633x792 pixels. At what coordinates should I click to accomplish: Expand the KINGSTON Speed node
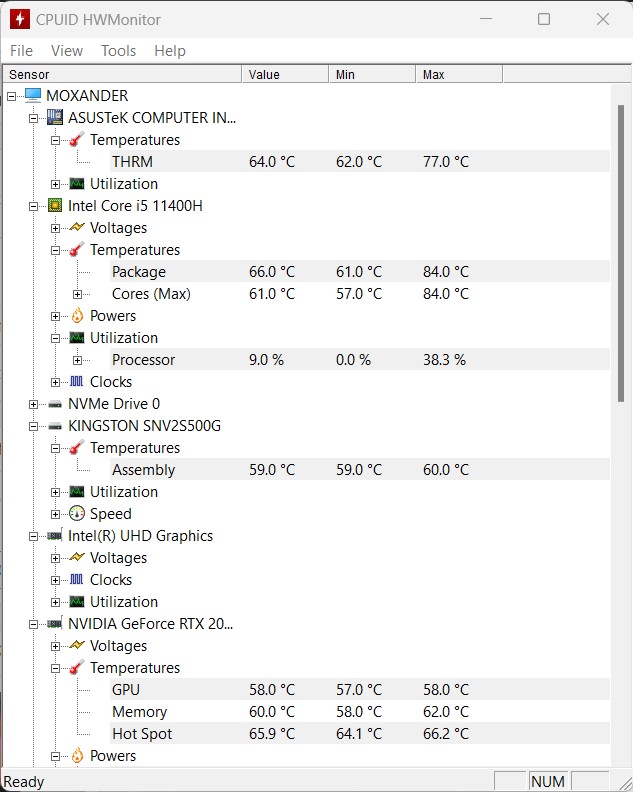[56, 515]
